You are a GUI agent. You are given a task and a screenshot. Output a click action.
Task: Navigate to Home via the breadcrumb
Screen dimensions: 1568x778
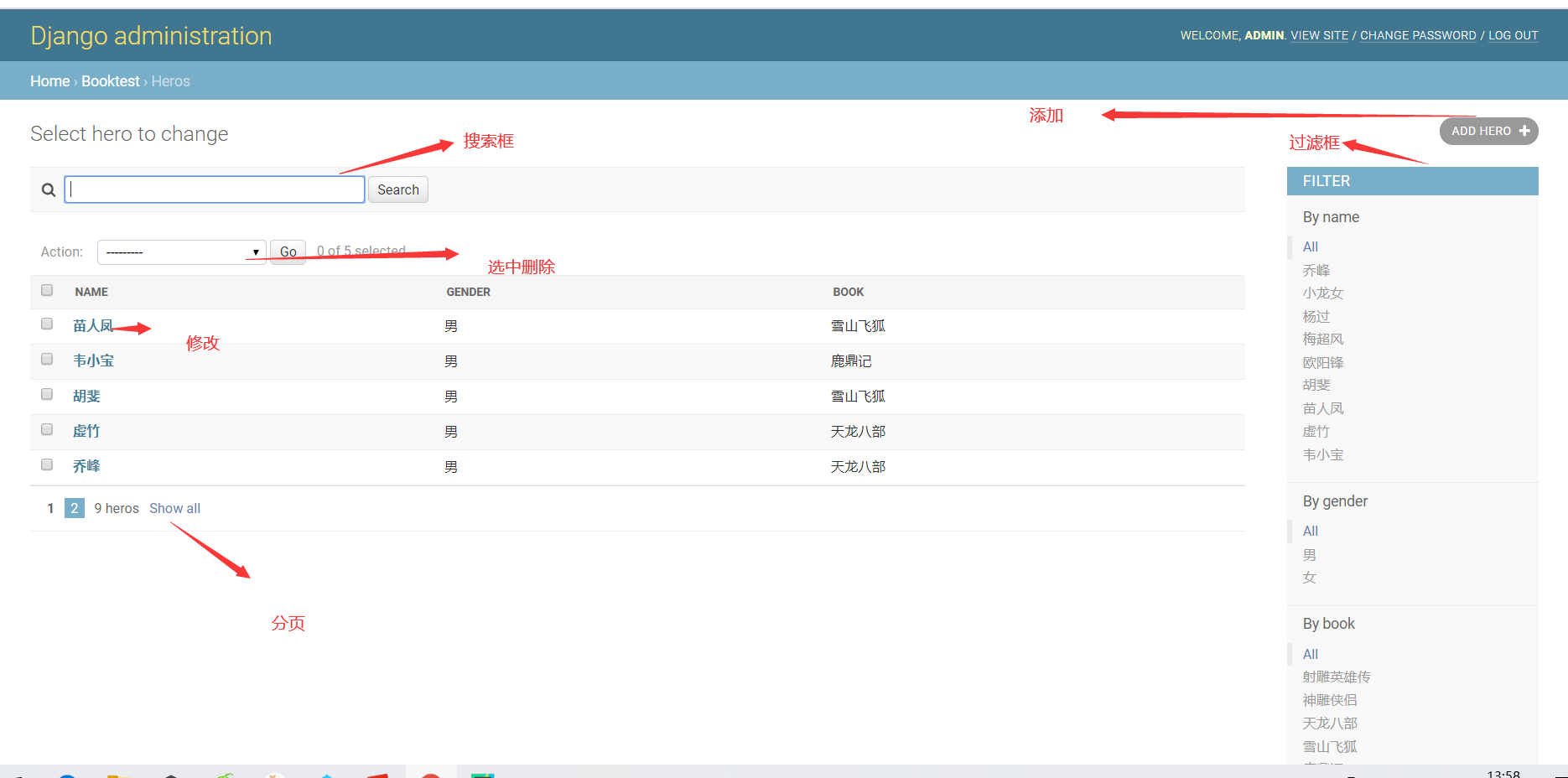49,80
